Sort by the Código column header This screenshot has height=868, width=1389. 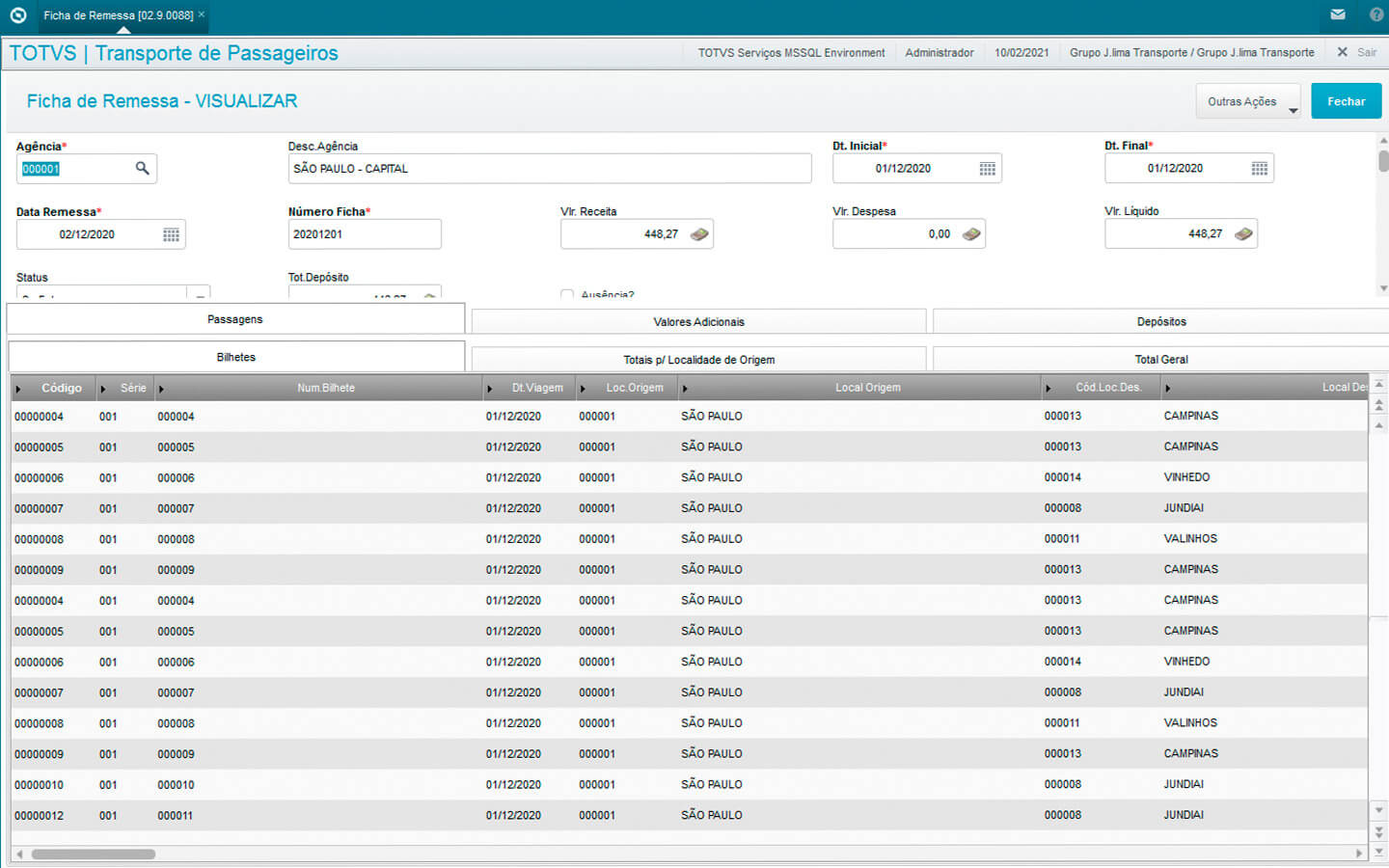coord(61,388)
